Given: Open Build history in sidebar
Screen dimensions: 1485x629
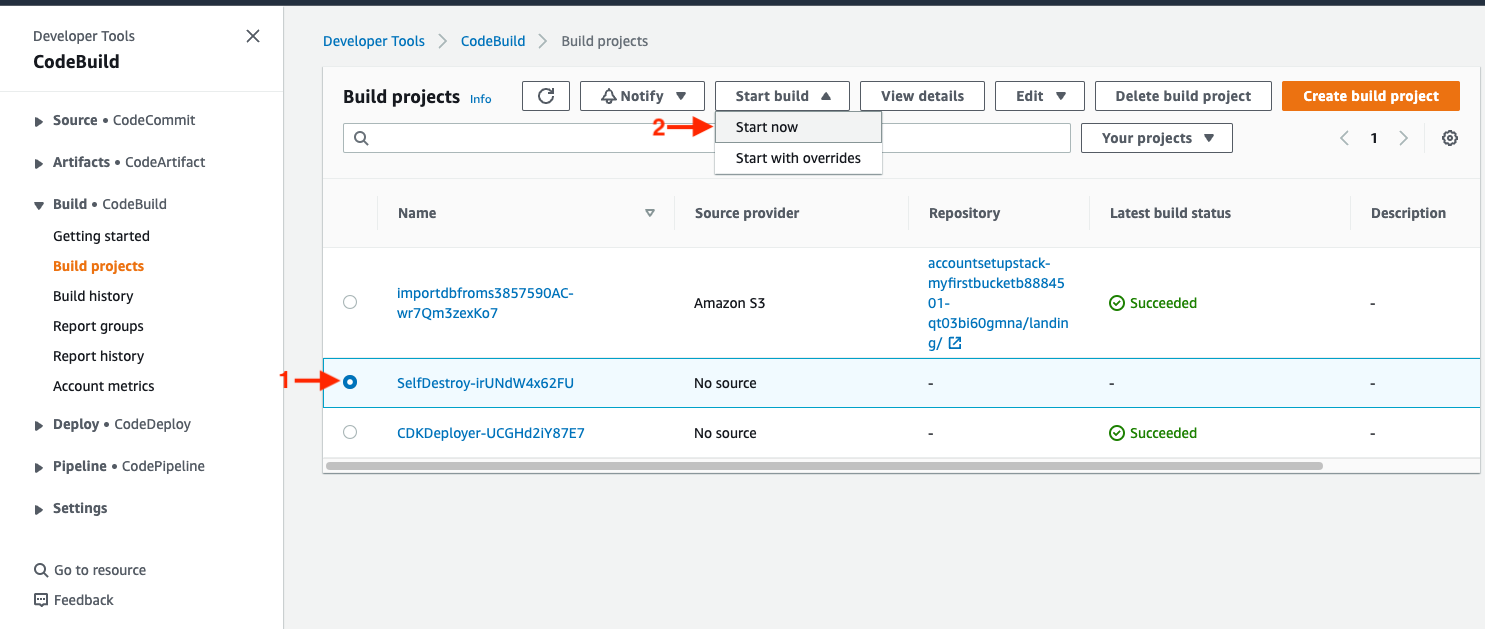Looking at the screenshot, I should pyautogui.click(x=93, y=296).
